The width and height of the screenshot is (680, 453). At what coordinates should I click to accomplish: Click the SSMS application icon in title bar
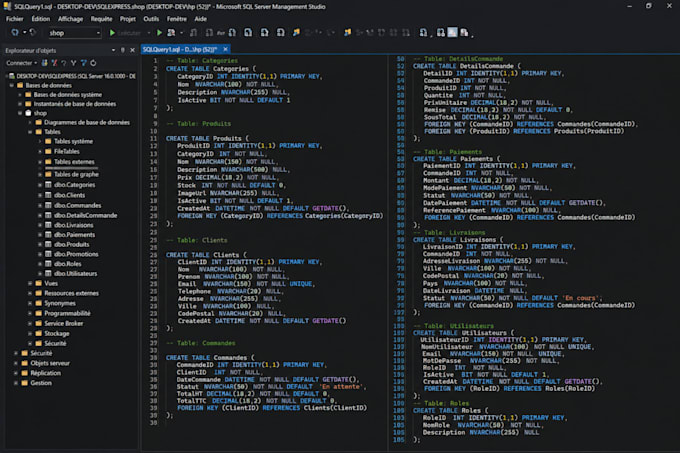coord(7,7)
